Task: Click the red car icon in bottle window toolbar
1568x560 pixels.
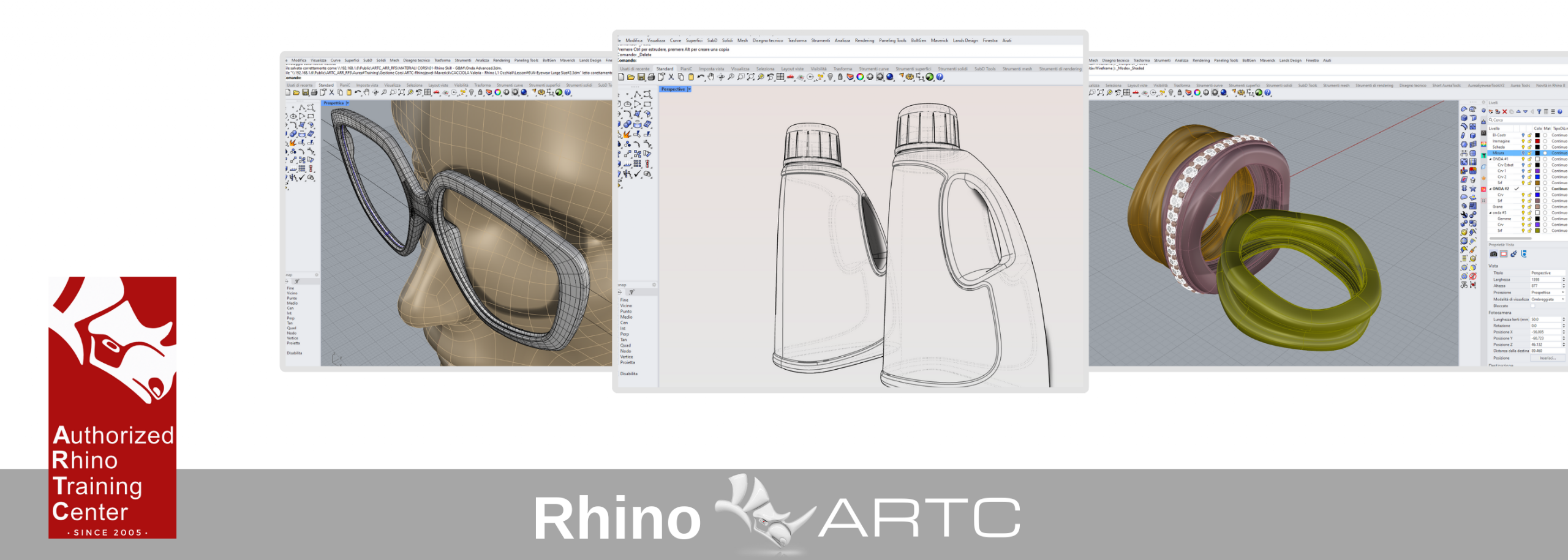Action: click(x=790, y=77)
